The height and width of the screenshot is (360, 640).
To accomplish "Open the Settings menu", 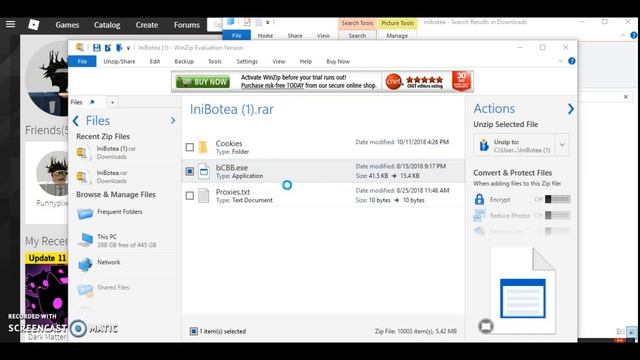I will 247,61.
